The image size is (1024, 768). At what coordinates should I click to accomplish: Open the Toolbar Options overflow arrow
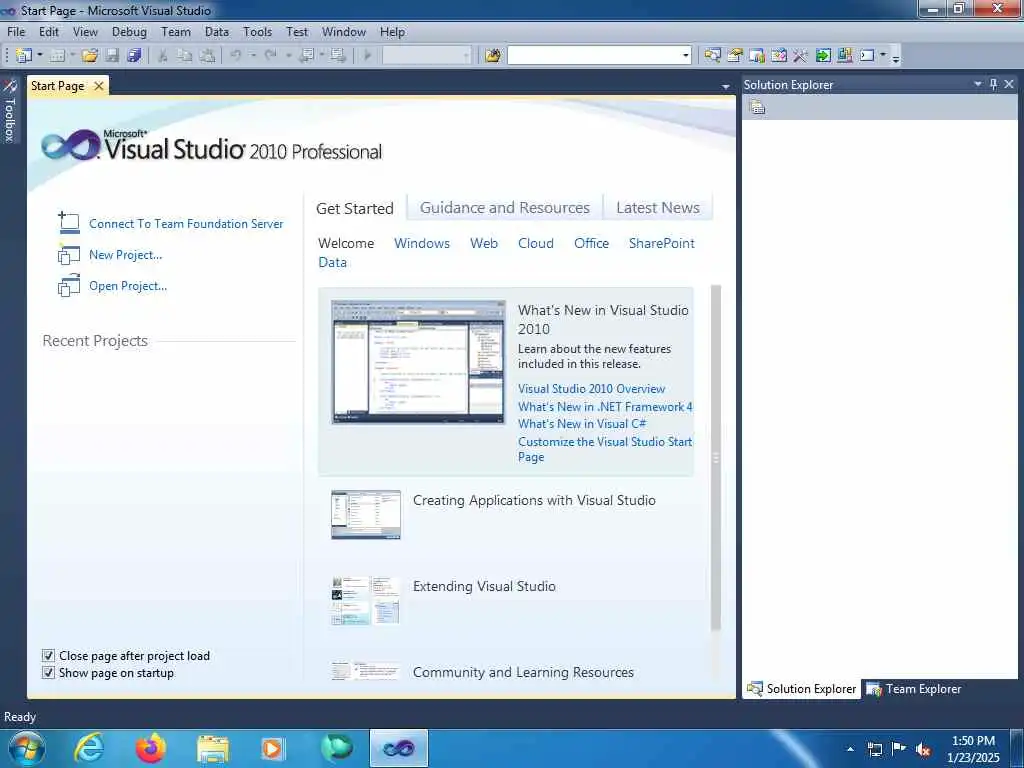click(896, 57)
